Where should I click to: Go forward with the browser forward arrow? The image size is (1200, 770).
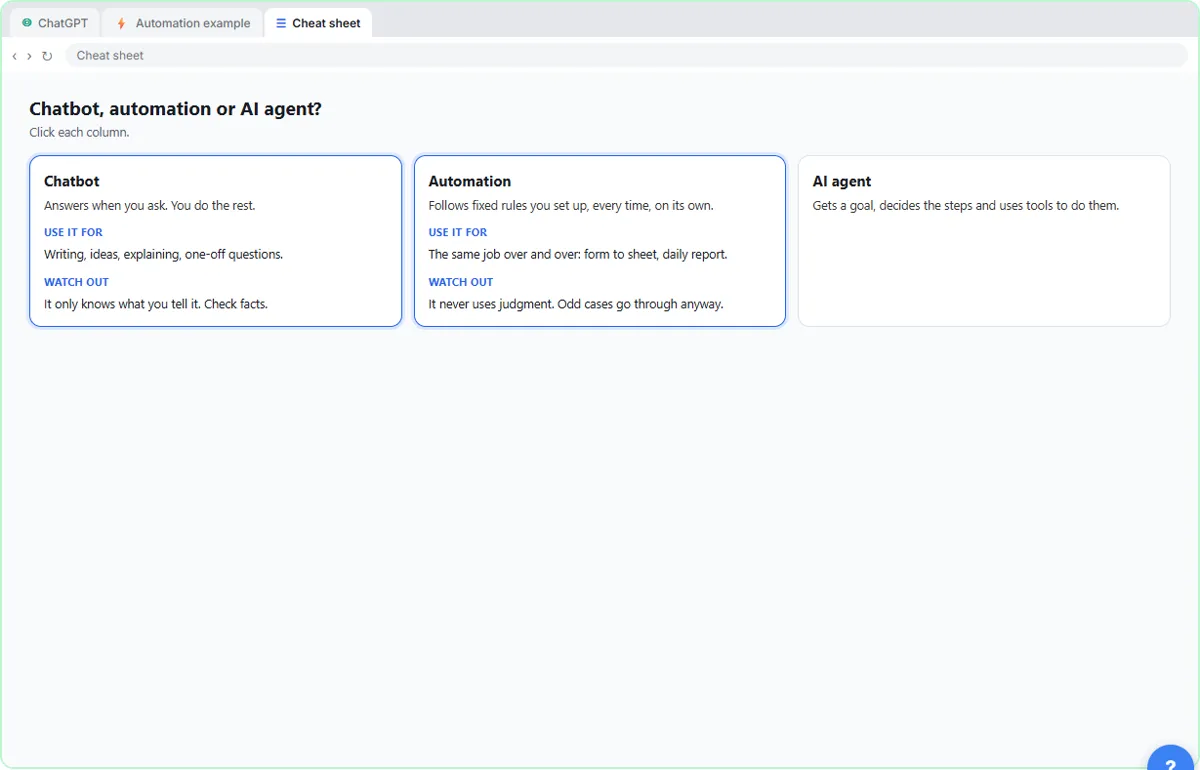[x=29, y=56]
